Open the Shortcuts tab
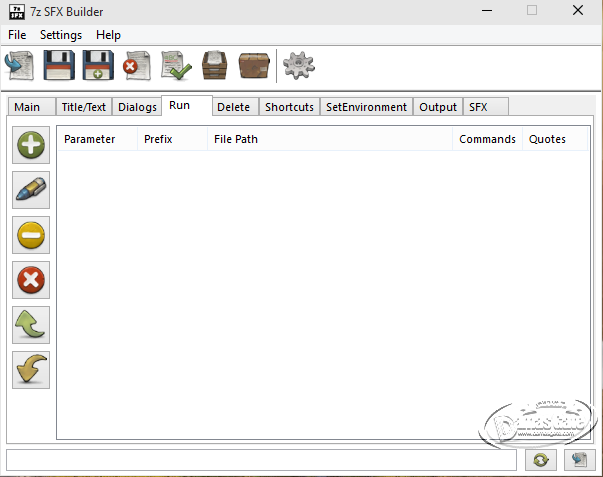Viewport: 603px width, 477px height. point(290,107)
